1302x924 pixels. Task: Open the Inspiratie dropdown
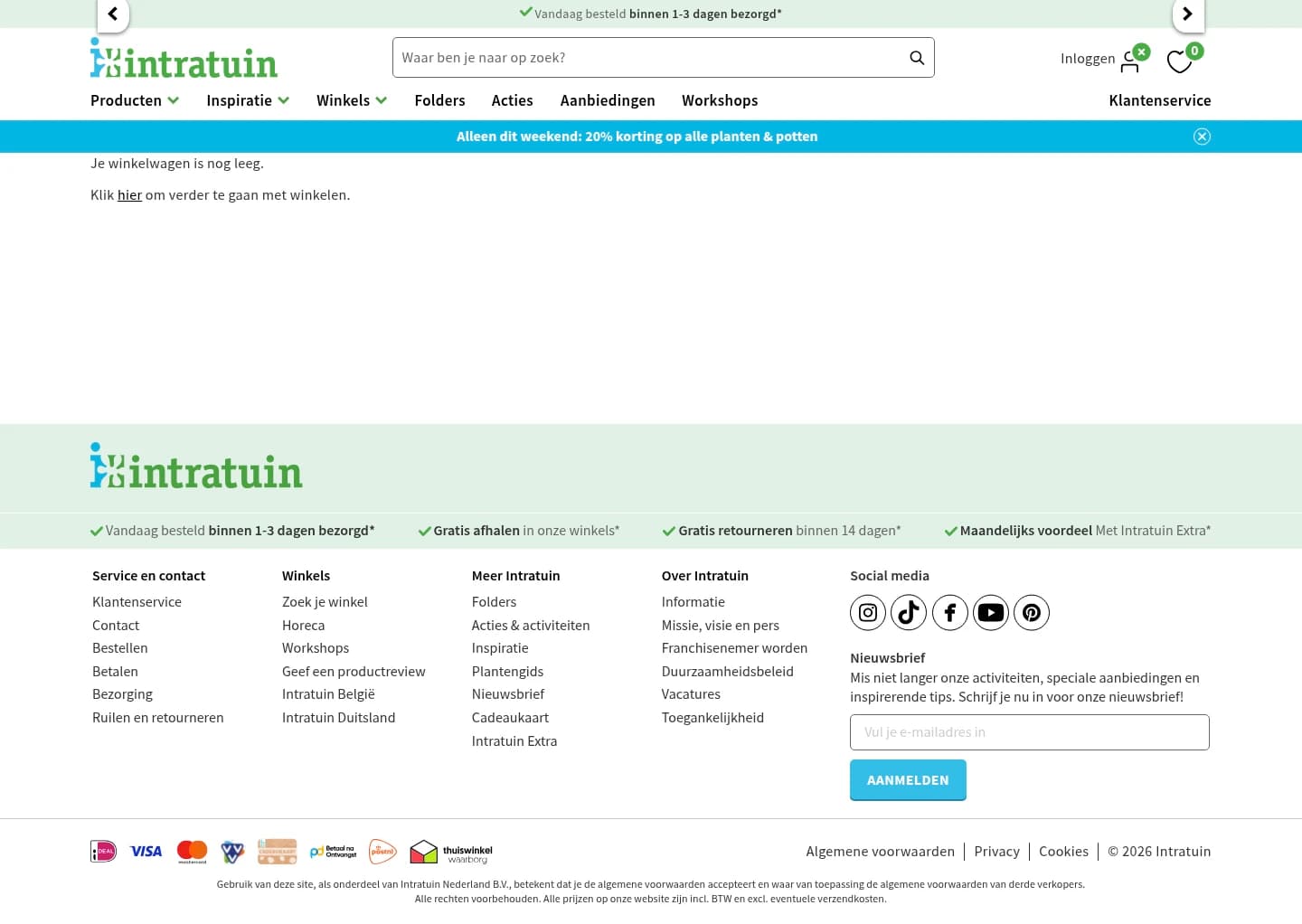[x=247, y=100]
